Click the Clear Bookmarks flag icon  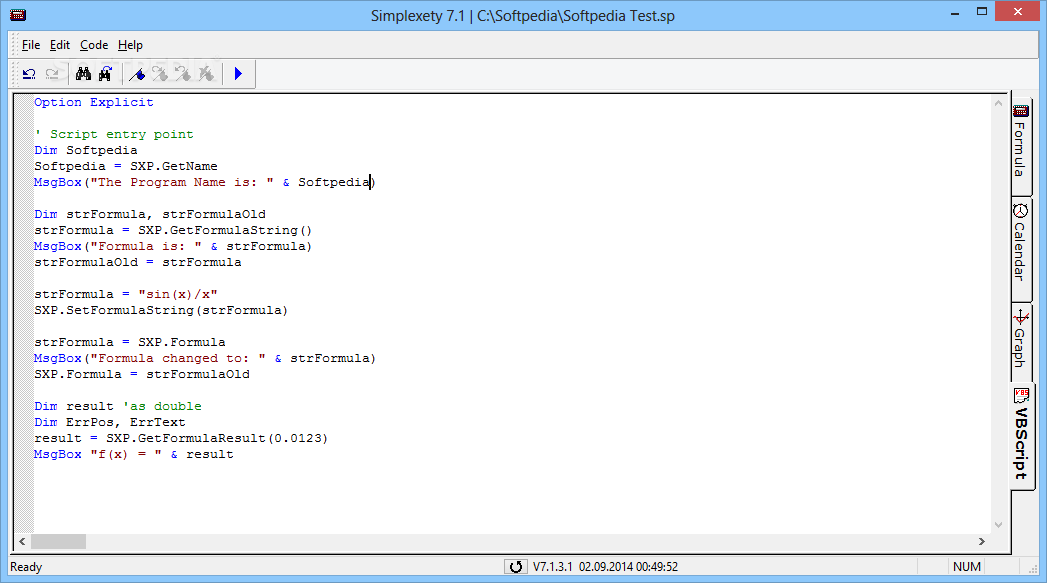click(x=206, y=73)
